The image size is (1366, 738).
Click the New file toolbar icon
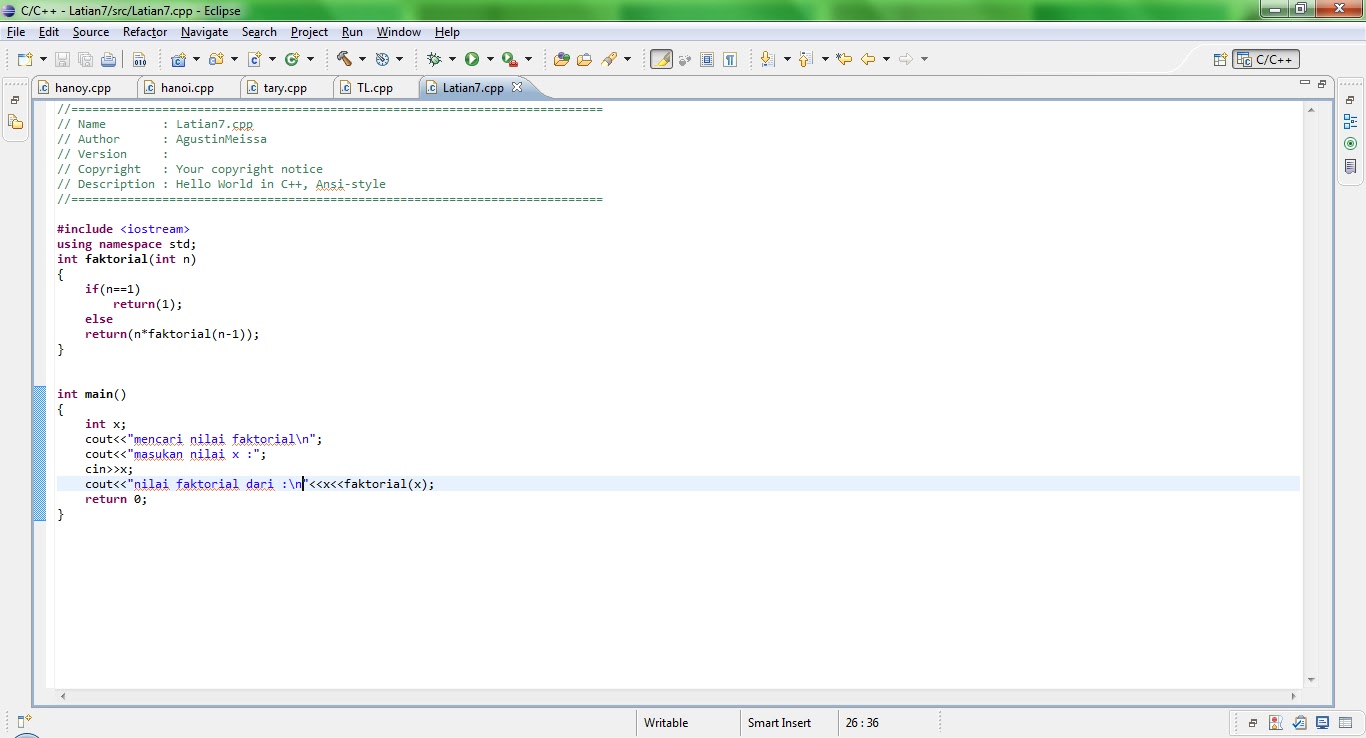point(25,60)
